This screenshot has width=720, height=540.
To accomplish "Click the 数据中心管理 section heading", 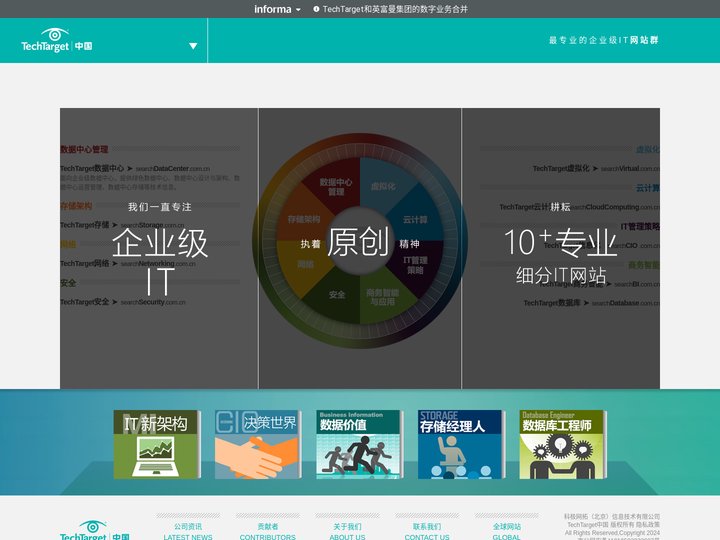I will point(84,149).
